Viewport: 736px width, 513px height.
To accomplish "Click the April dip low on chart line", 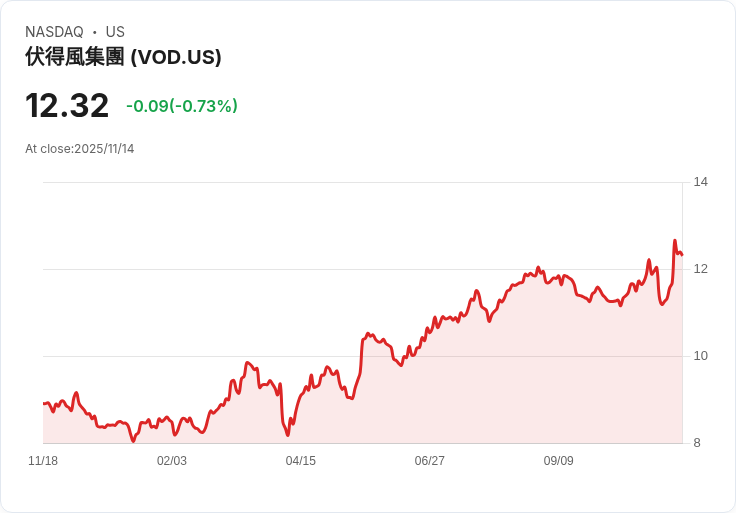I will tap(288, 435).
